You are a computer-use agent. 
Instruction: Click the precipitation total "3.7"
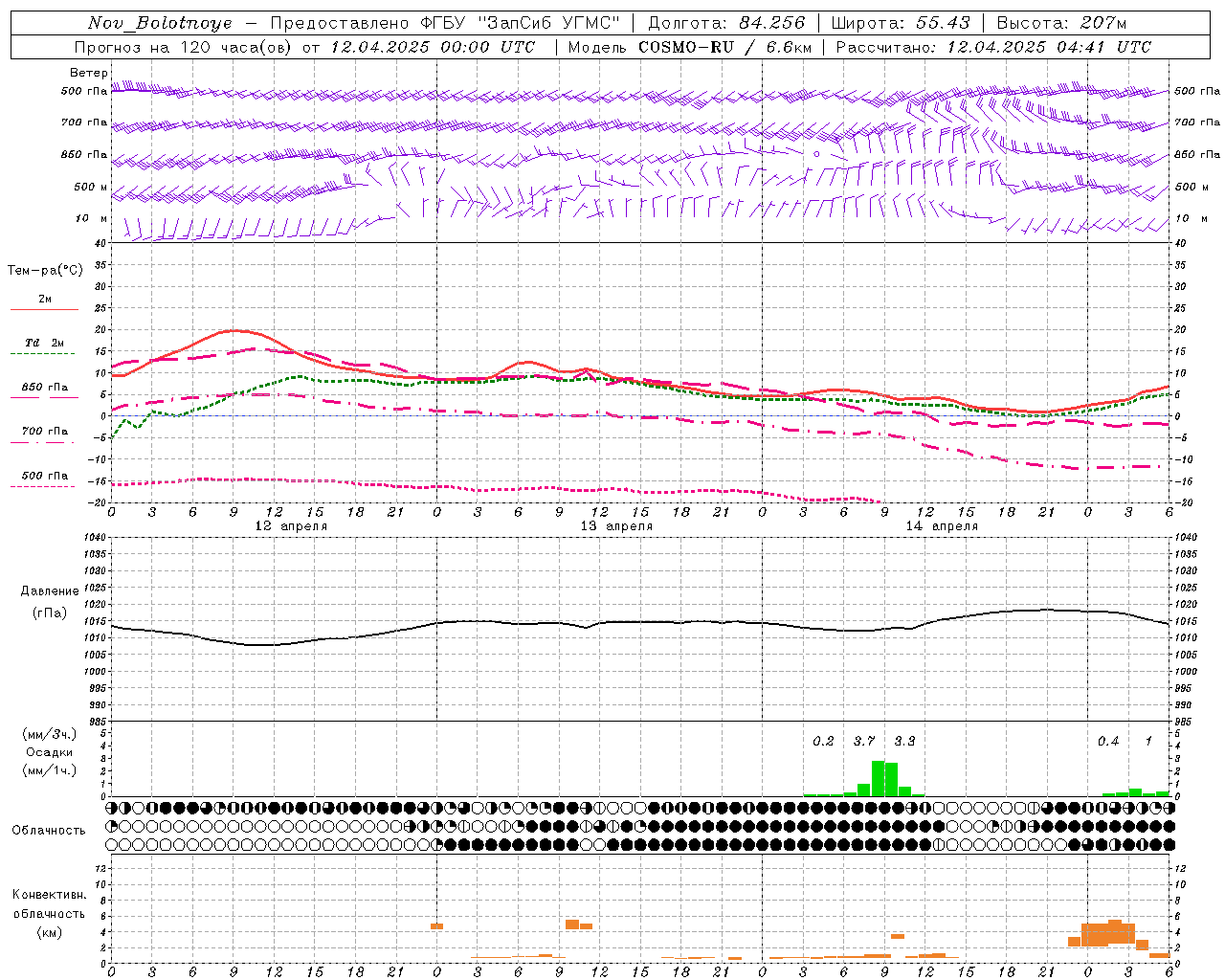coord(864,741)
